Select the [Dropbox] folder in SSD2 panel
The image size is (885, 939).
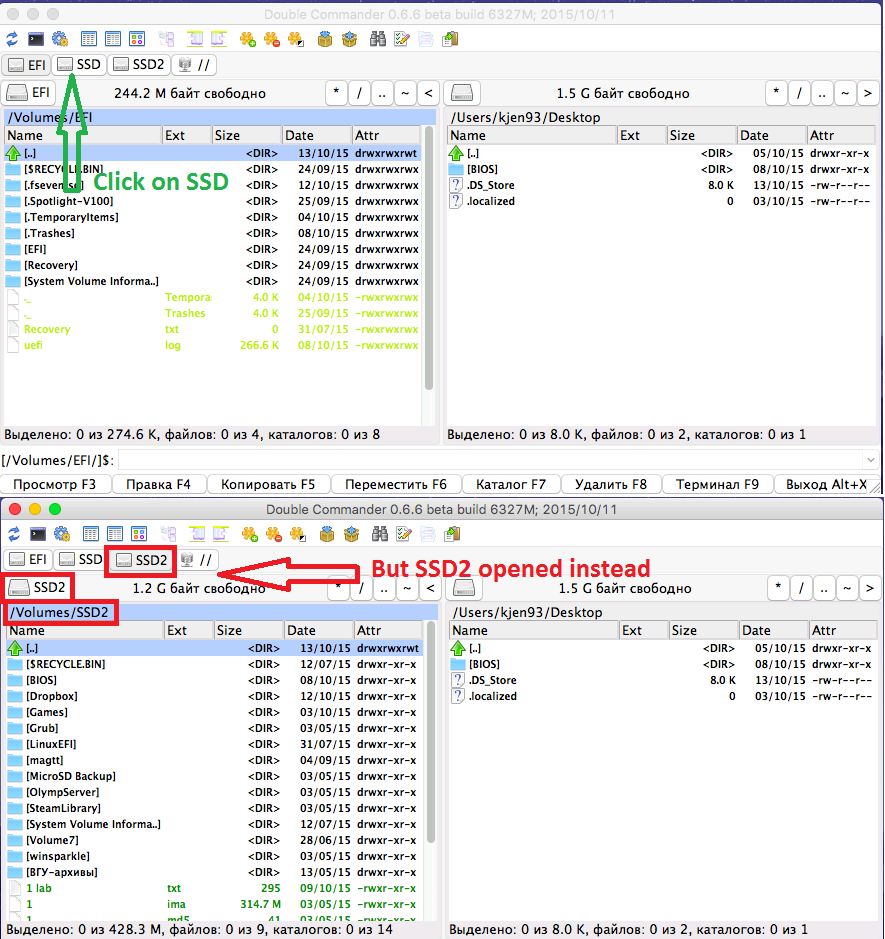click(x=51, y=696)
